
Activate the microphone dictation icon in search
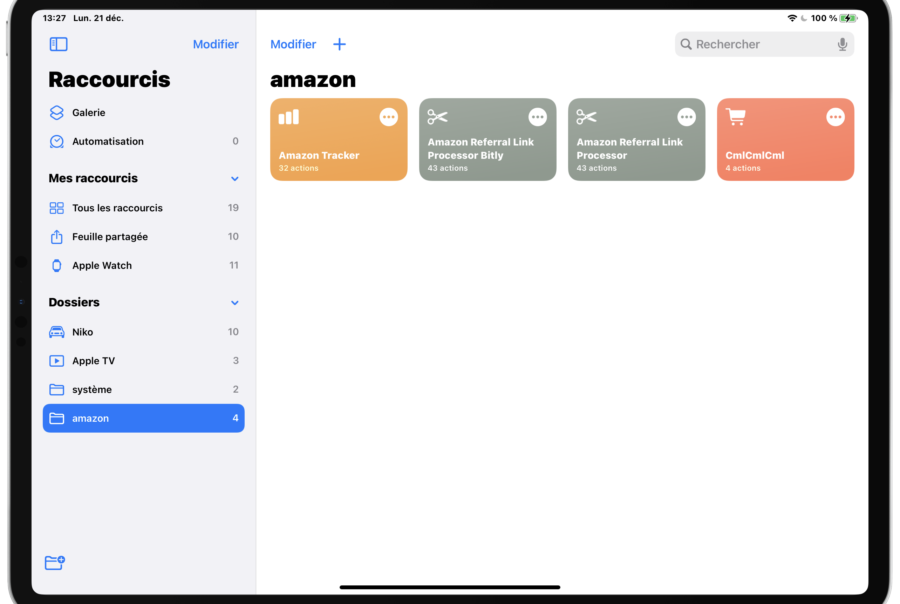tap(842, 44)
